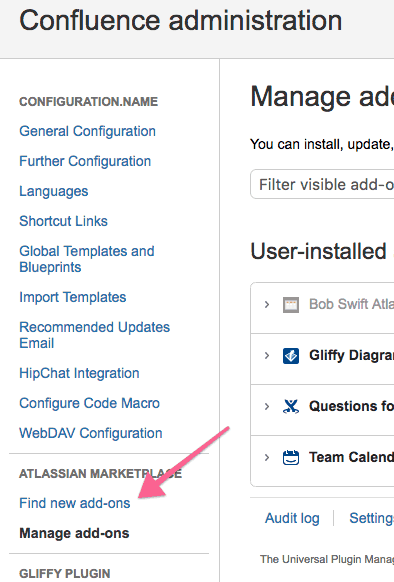394x582 pixels.
Task: Expand the Questions add-on row
Action: [267, 406]
